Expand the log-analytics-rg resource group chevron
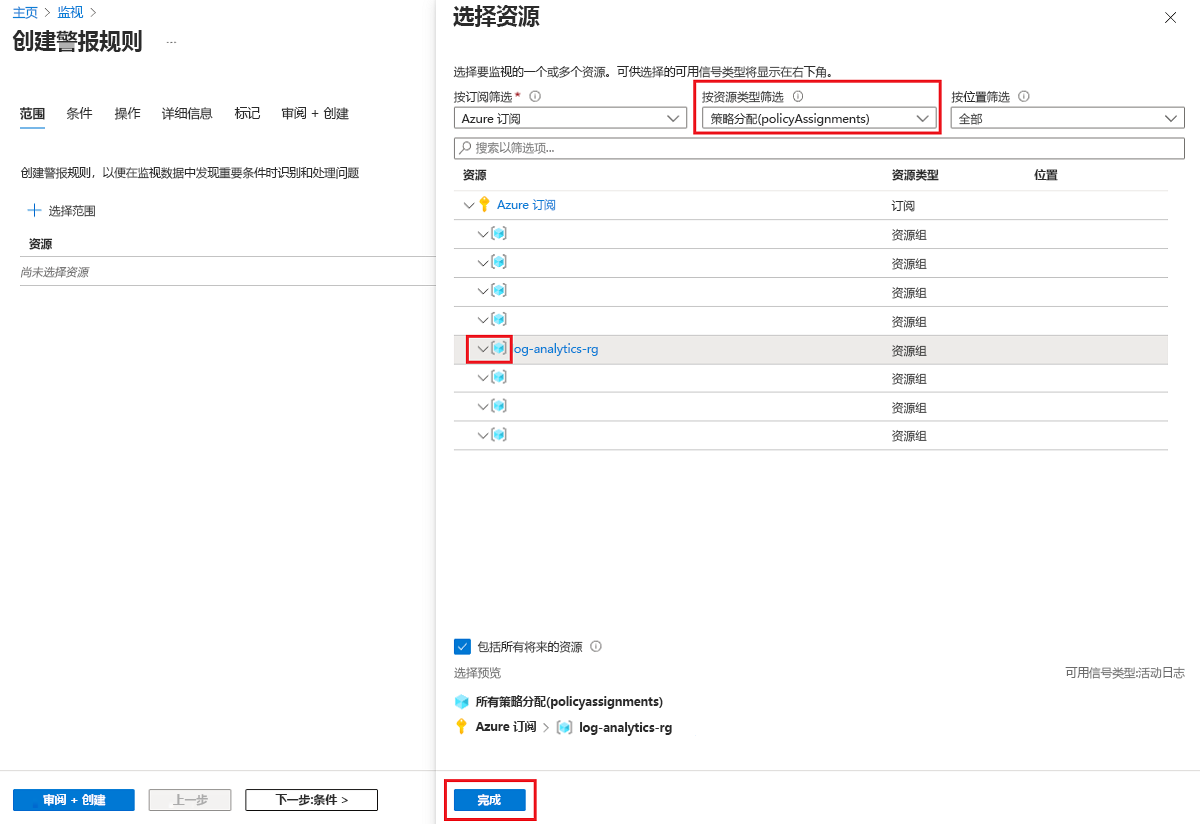Screen dimensions: 1200x824 tap(483, 349)
